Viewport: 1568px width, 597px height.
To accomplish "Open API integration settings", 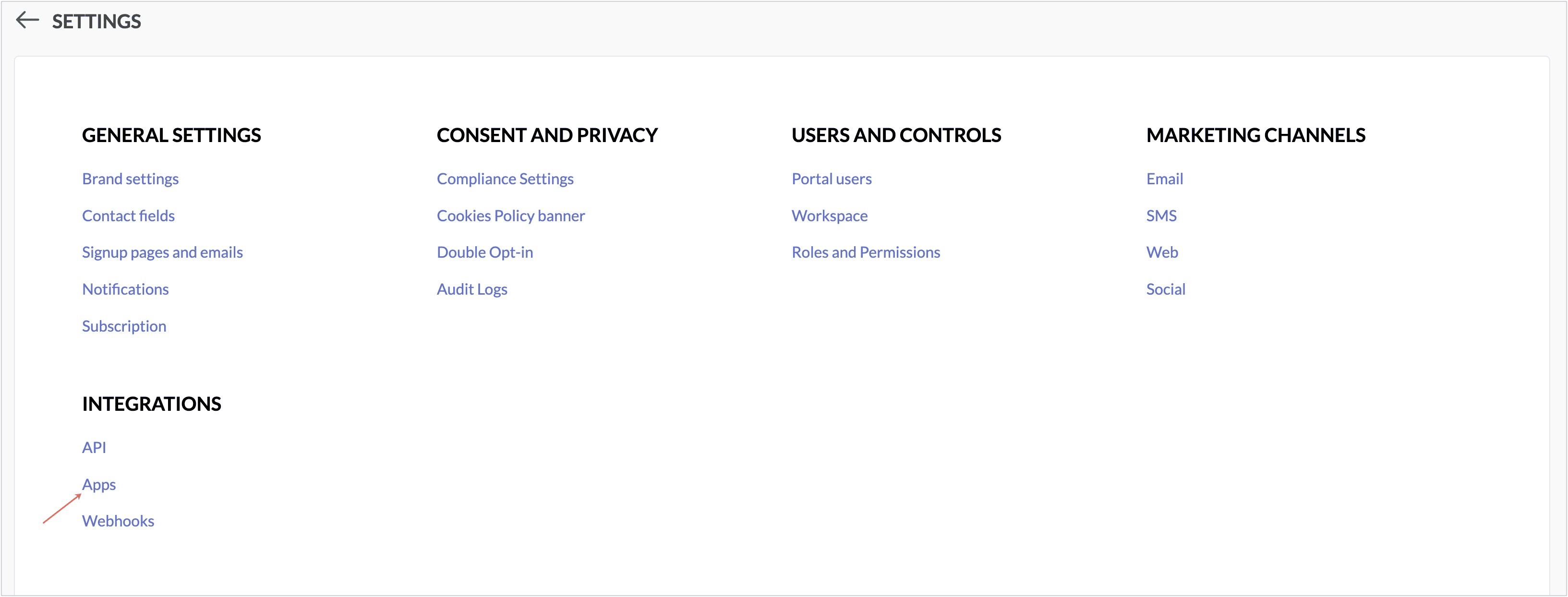I will point(94,448).
